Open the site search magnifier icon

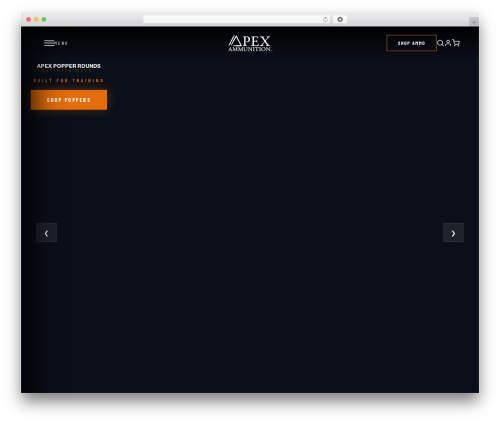pos(440,43)
